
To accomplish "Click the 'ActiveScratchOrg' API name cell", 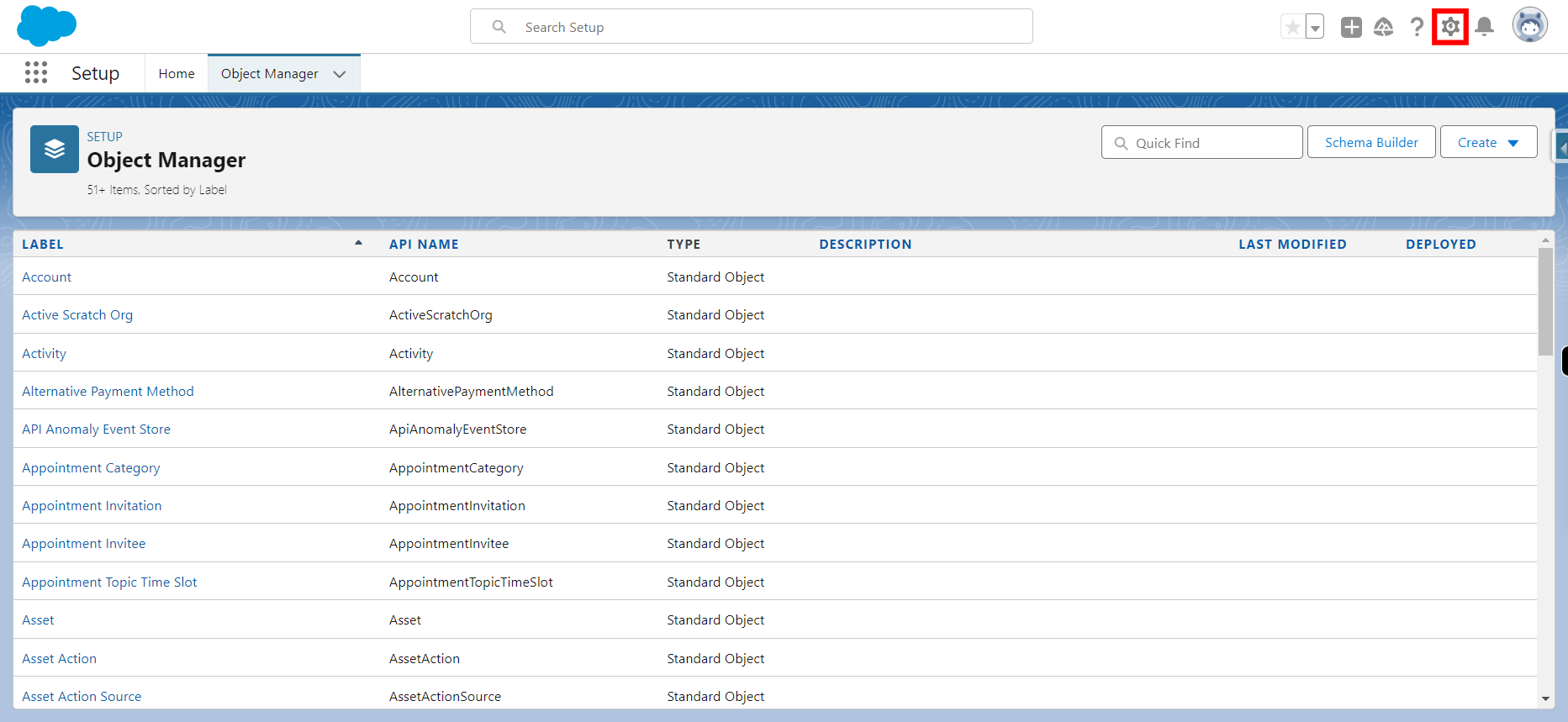I will pyautogui.click(x=441, y=314).
